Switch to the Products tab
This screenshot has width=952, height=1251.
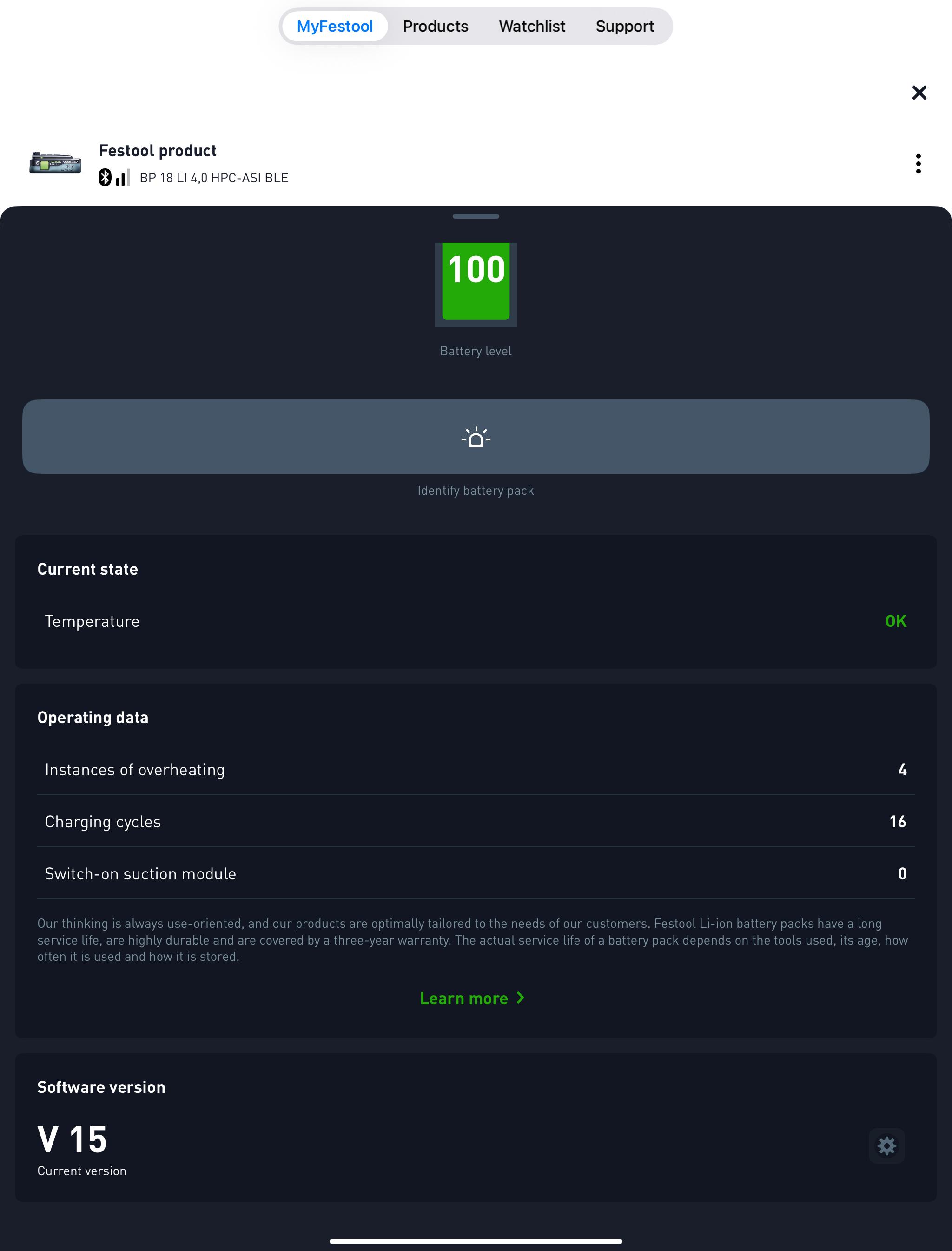pos(435,26)
